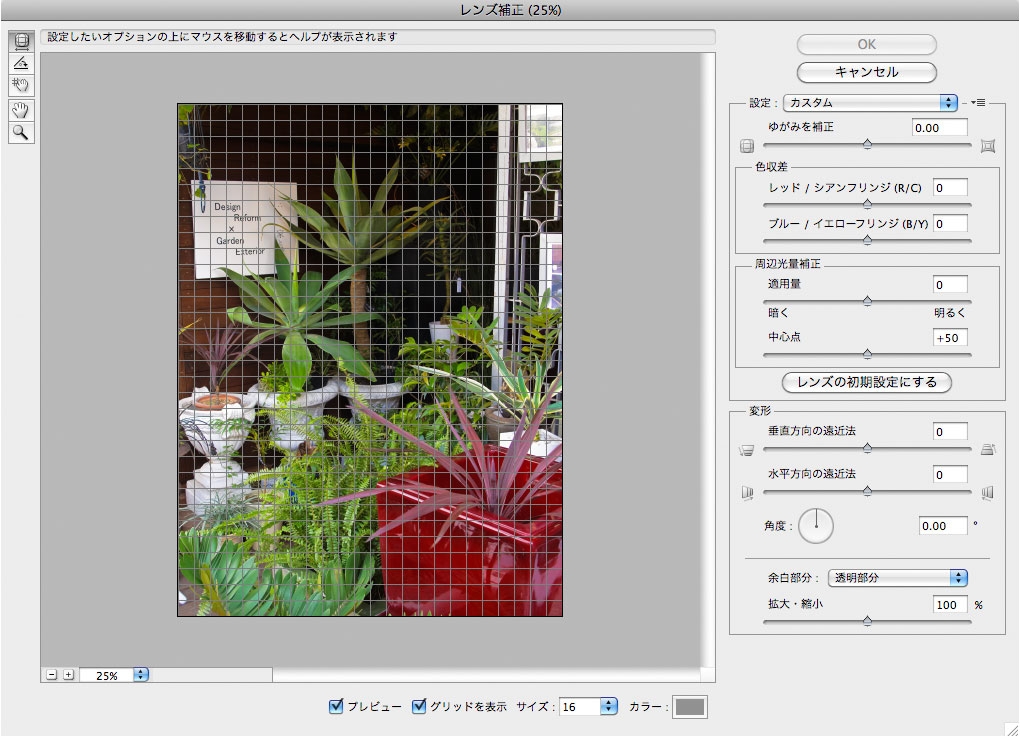Screen dimensions: 1020x736
Task: Click the レッド/シアンフリンジ slider handle
Action: (867, 204)
